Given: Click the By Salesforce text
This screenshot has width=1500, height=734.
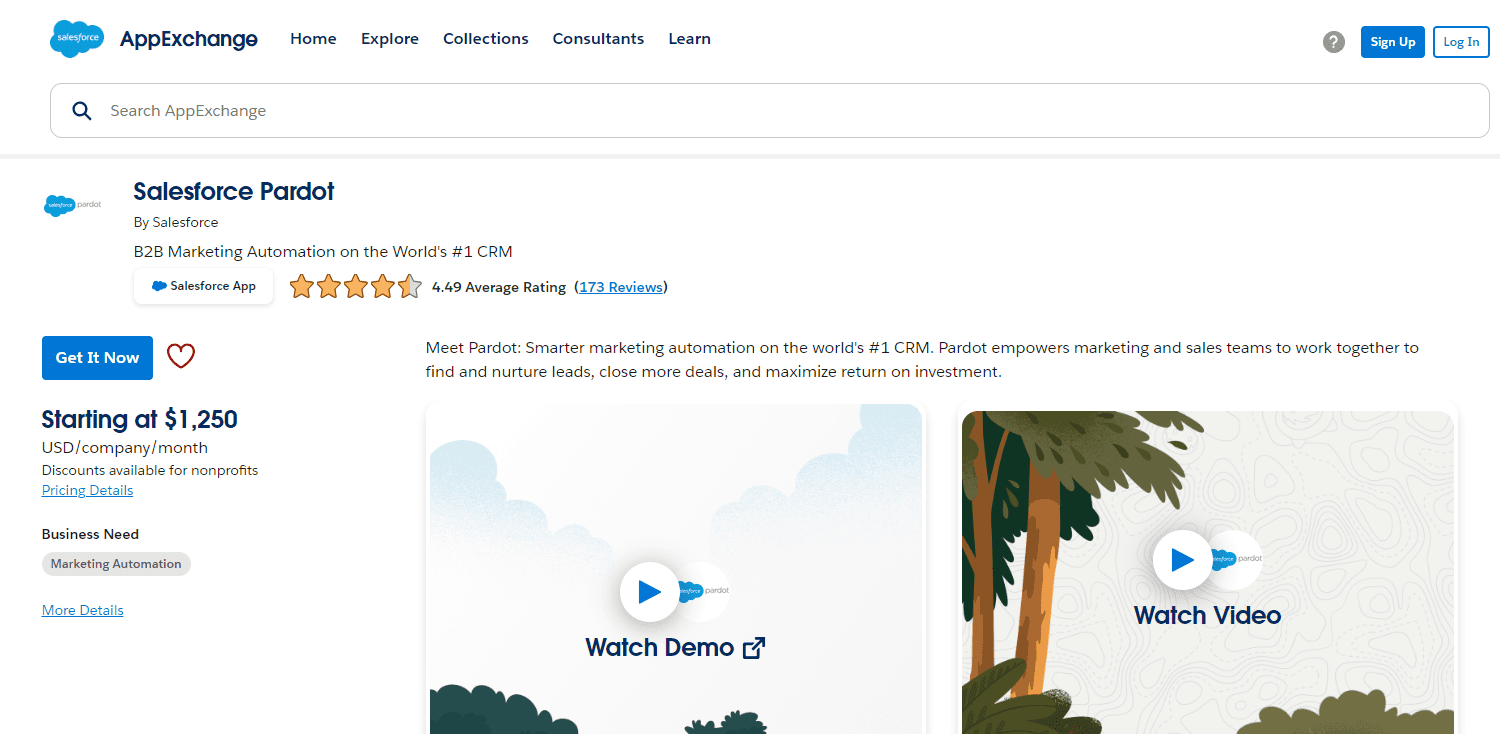Looking at the screenshot, I should (176, 222).
